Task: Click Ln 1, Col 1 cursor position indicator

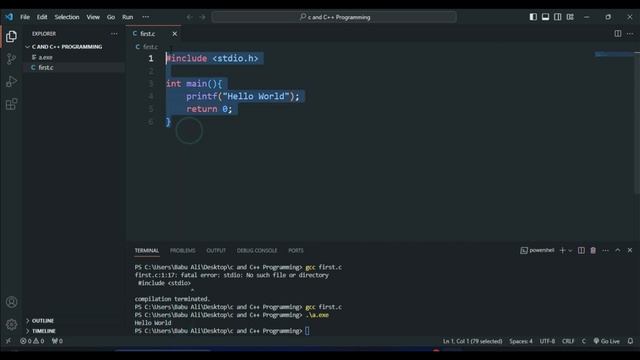Action: click(x=473, y=341)
